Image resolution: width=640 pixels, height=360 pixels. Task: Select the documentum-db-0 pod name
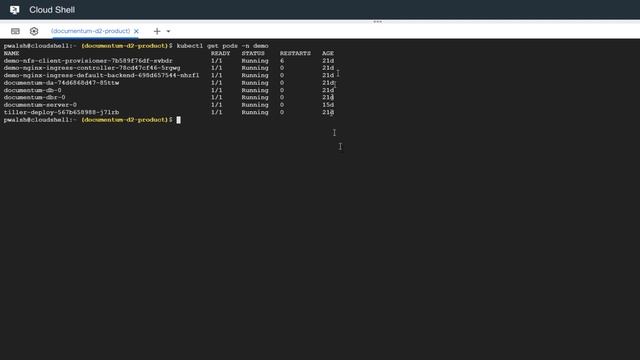click(x=33, y=90)
